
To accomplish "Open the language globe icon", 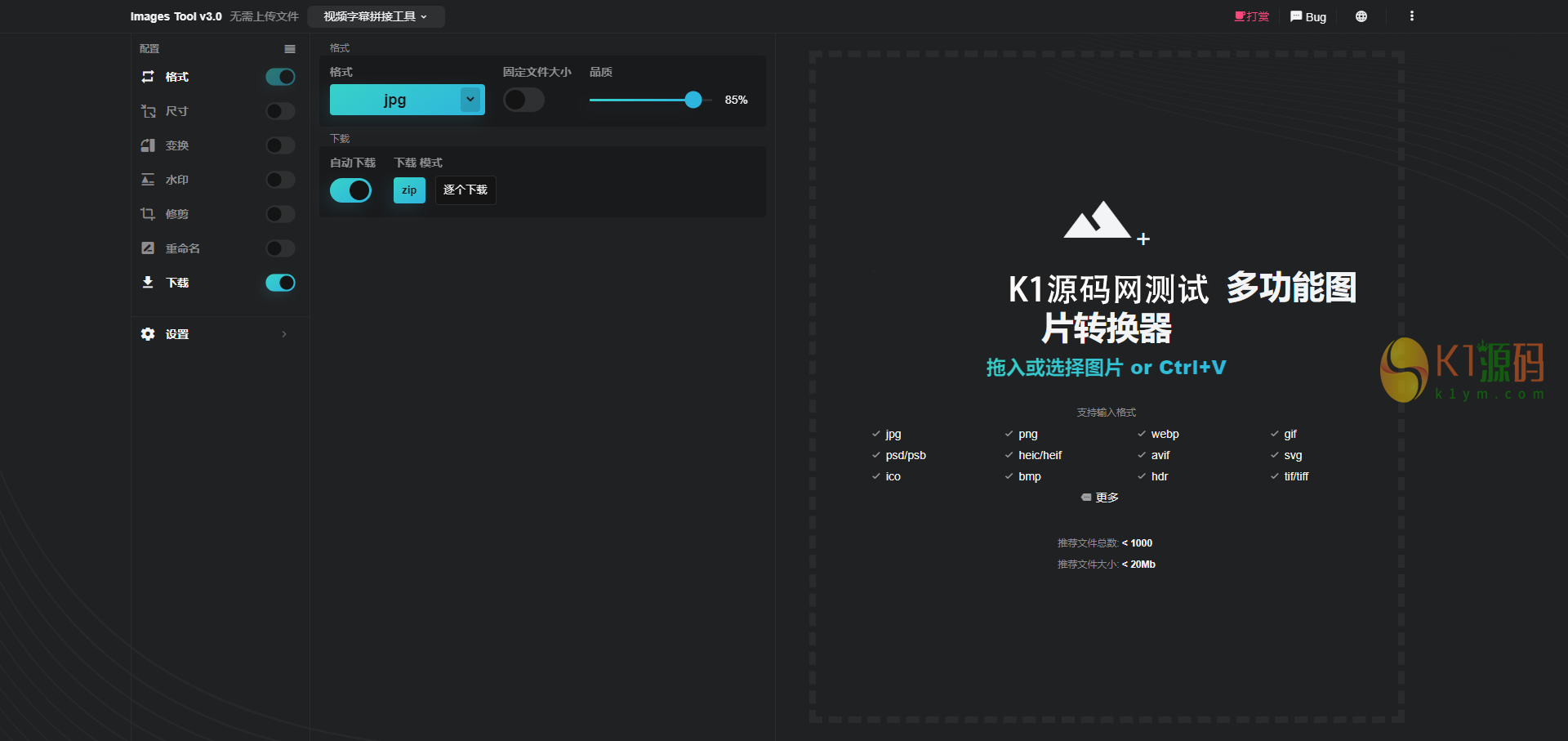I will click(1361, 16).
